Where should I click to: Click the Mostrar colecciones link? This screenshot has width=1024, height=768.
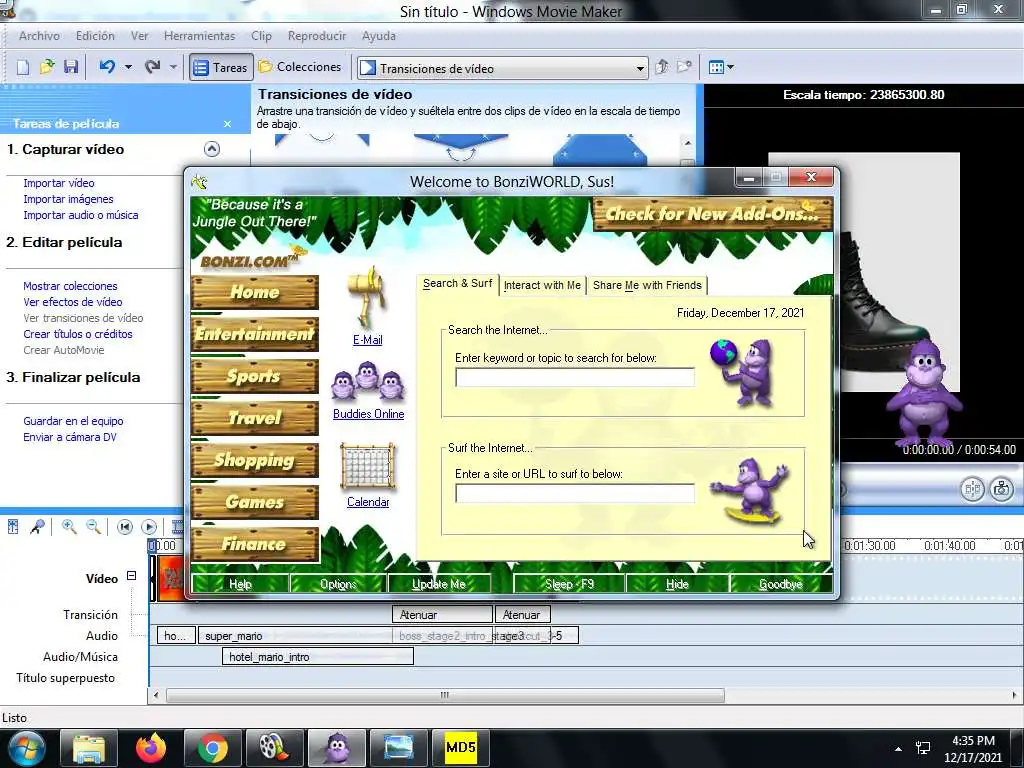pos(70,286)
